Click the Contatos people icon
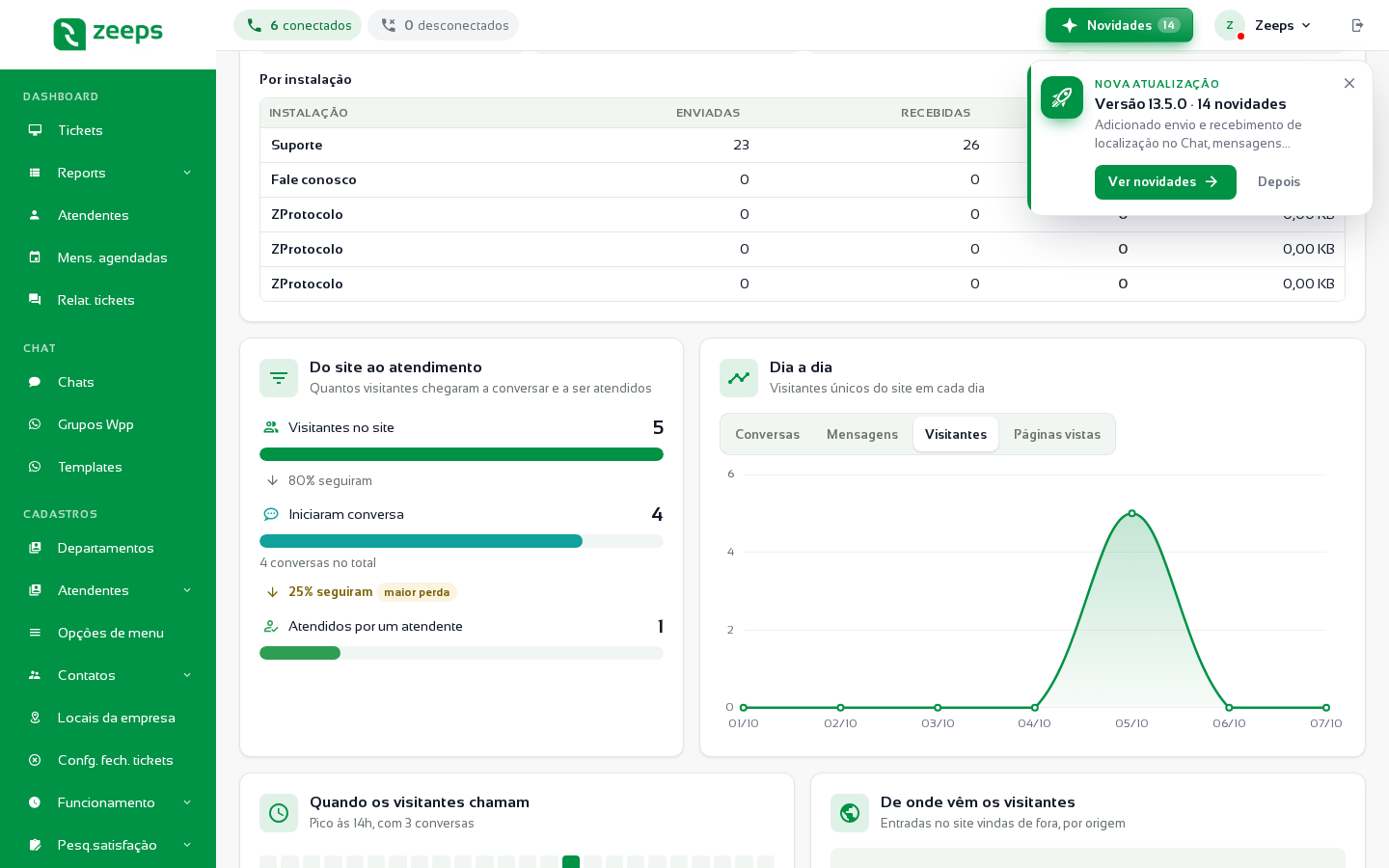This screenshot has height=868, width=1389. tap(35, 675)
